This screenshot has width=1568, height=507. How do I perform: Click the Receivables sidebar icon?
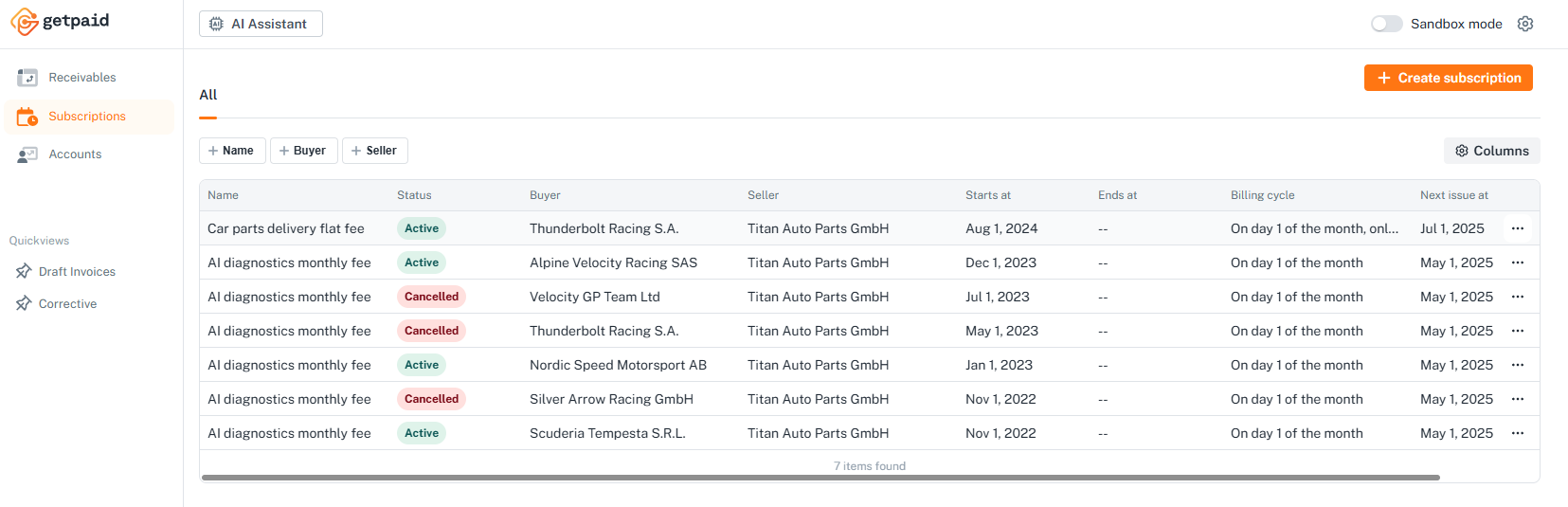pyautogui.click(x=27, y=78)
